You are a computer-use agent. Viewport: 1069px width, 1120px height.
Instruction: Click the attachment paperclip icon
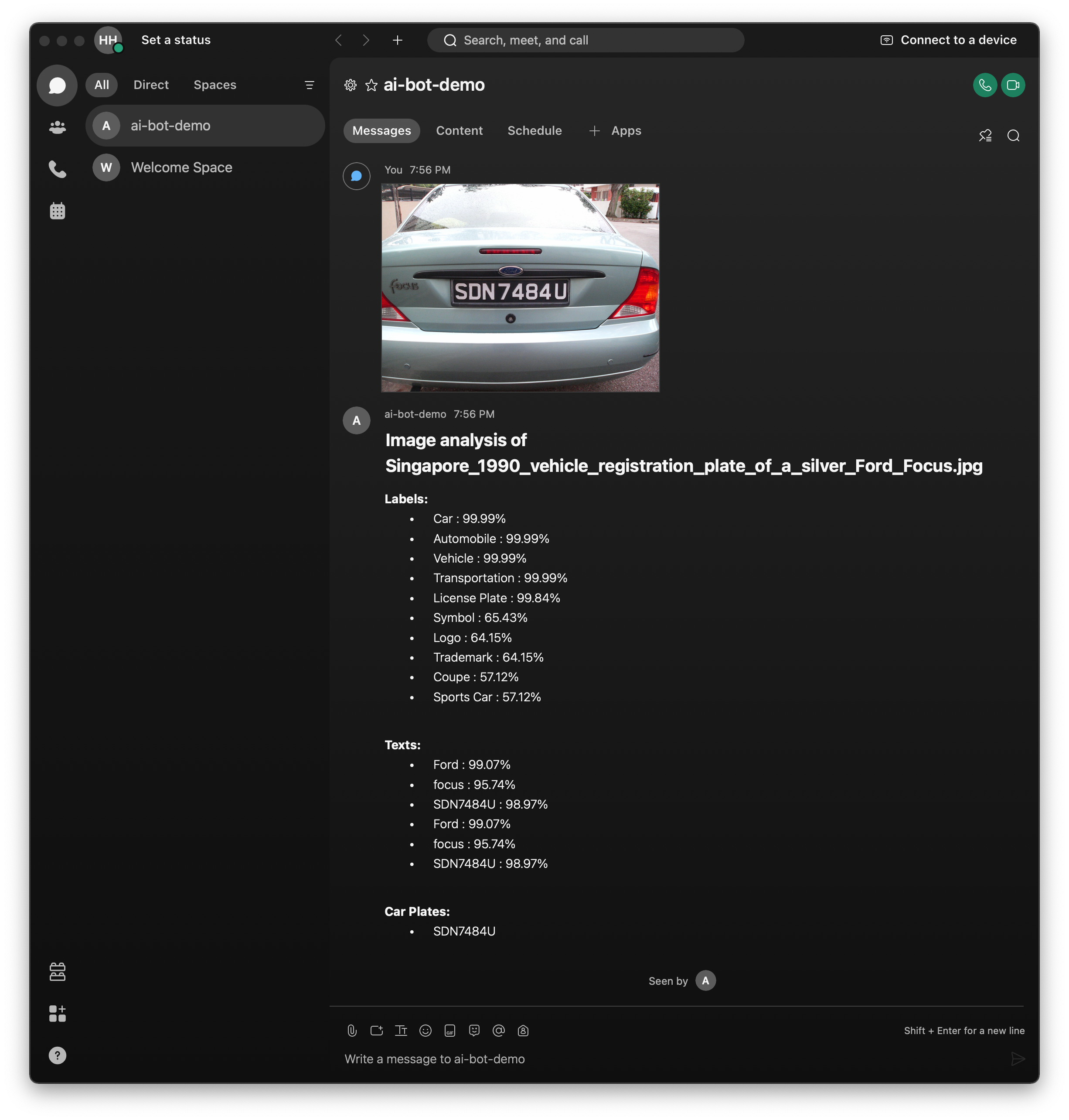351,1031
